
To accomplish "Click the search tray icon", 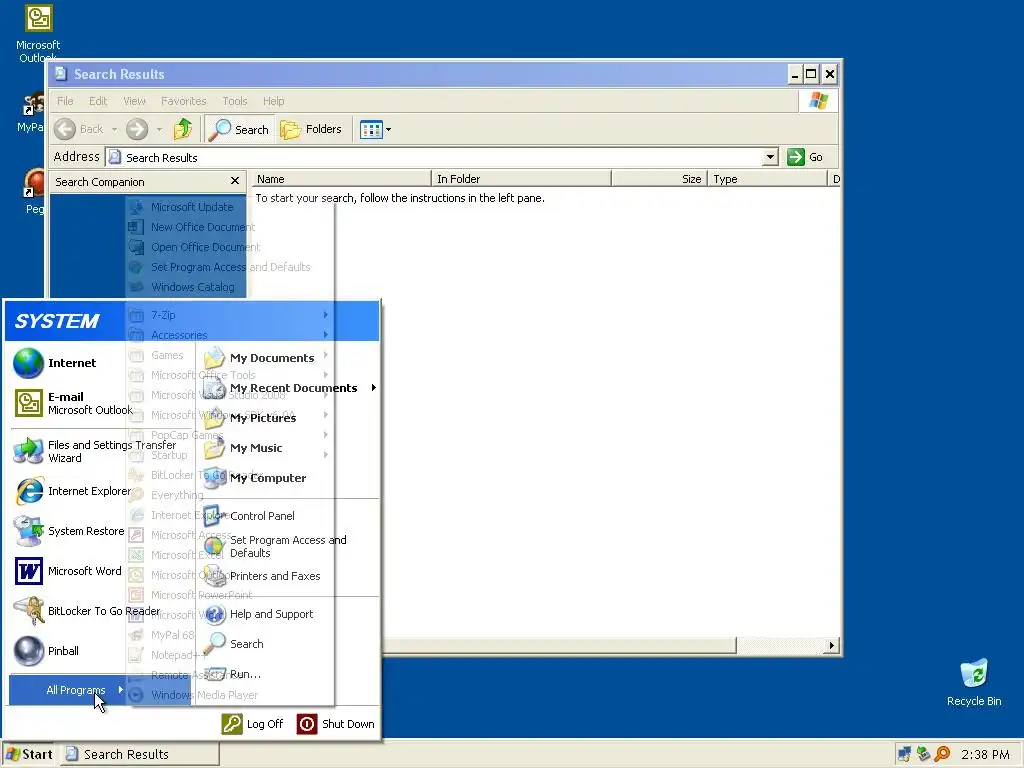I will [x=942, y=754].
